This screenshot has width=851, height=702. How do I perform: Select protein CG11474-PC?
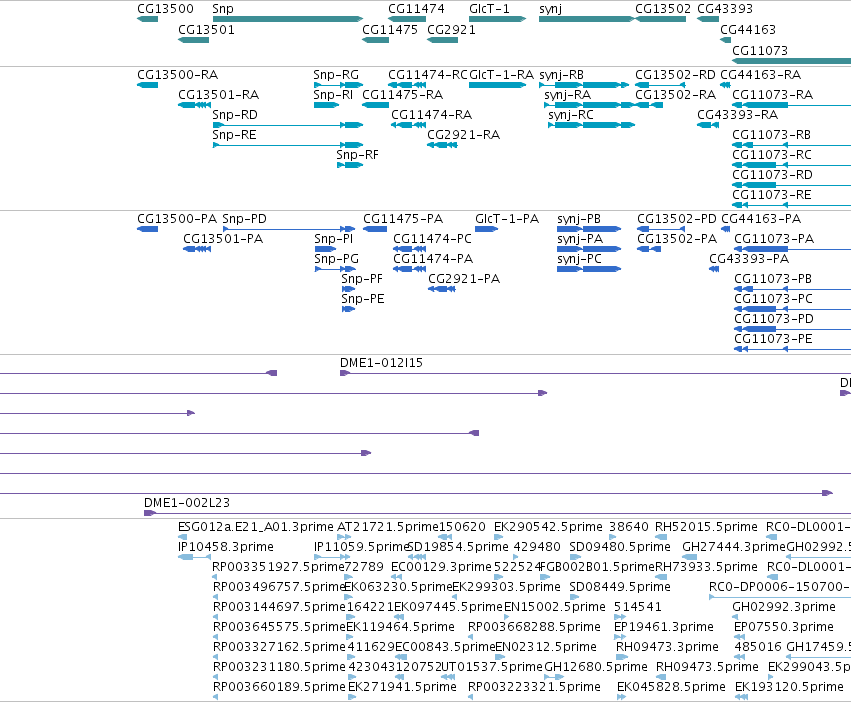pos(409,249)
